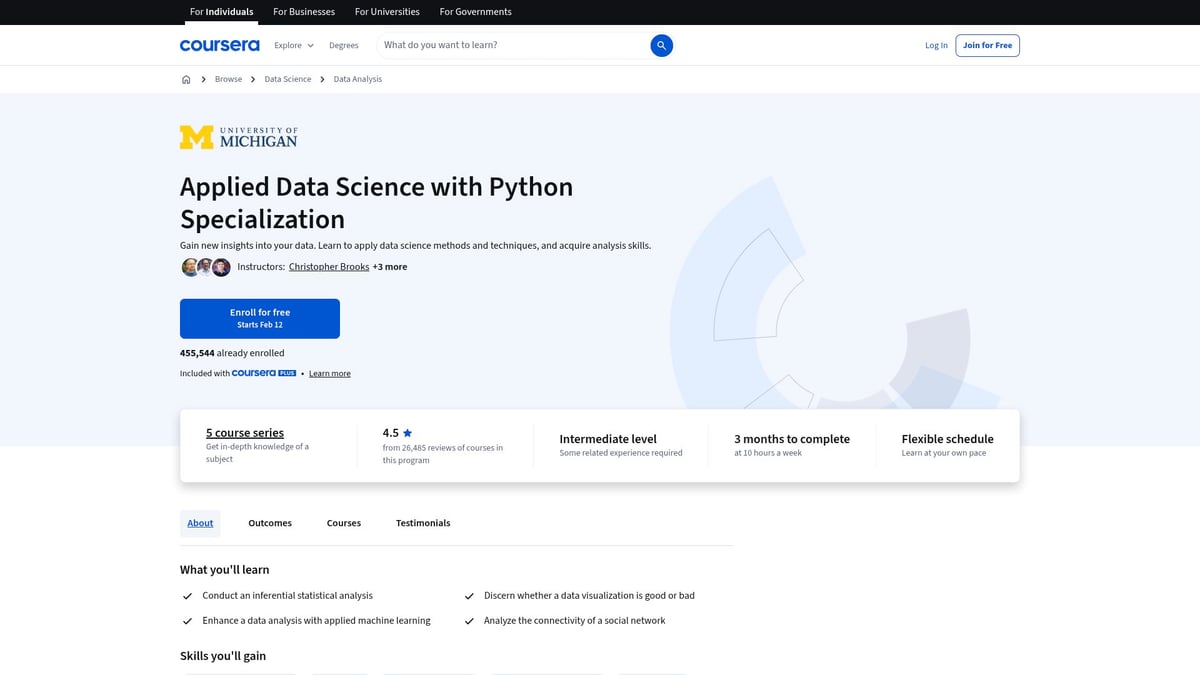Go to home via breadcrumb house icon
Viewport: 1200px width, 675px height.
tap(186, 79)
